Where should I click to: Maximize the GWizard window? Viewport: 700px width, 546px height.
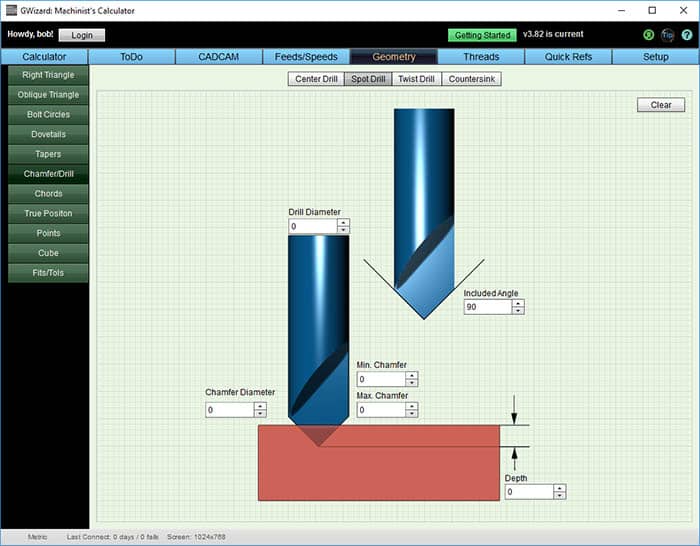pyautogui.click(x=652, y=10)
